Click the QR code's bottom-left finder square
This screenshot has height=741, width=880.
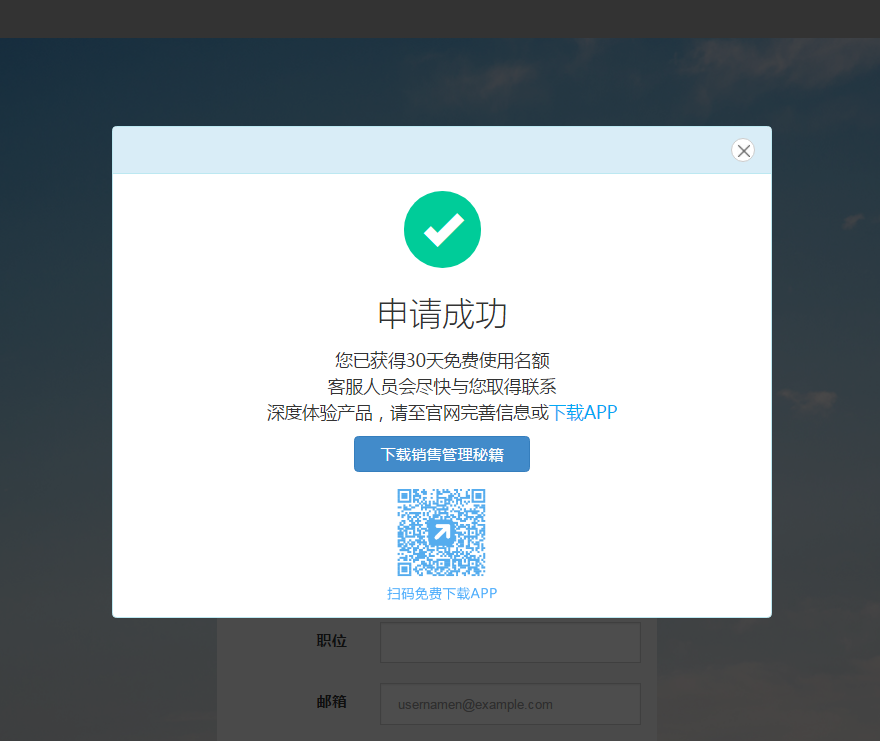(405, 569)
